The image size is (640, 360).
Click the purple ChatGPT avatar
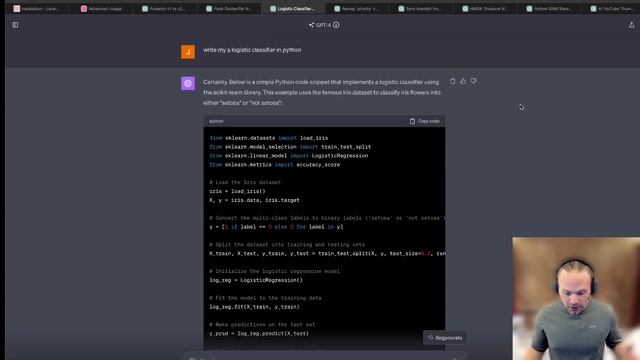click(188, 83)
